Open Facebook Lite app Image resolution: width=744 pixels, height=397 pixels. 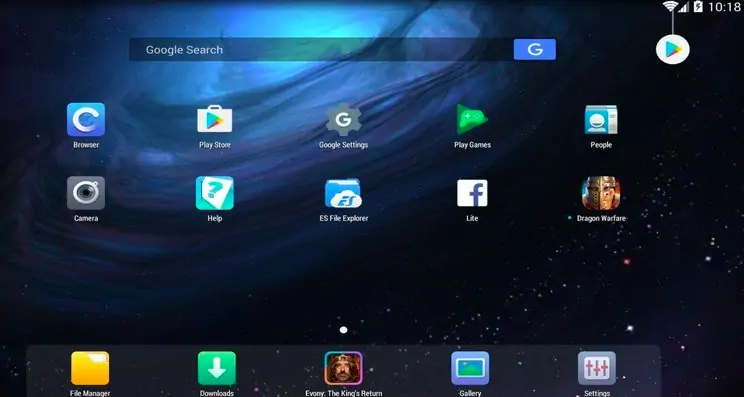pyautogui.click(x=472, y=193)
